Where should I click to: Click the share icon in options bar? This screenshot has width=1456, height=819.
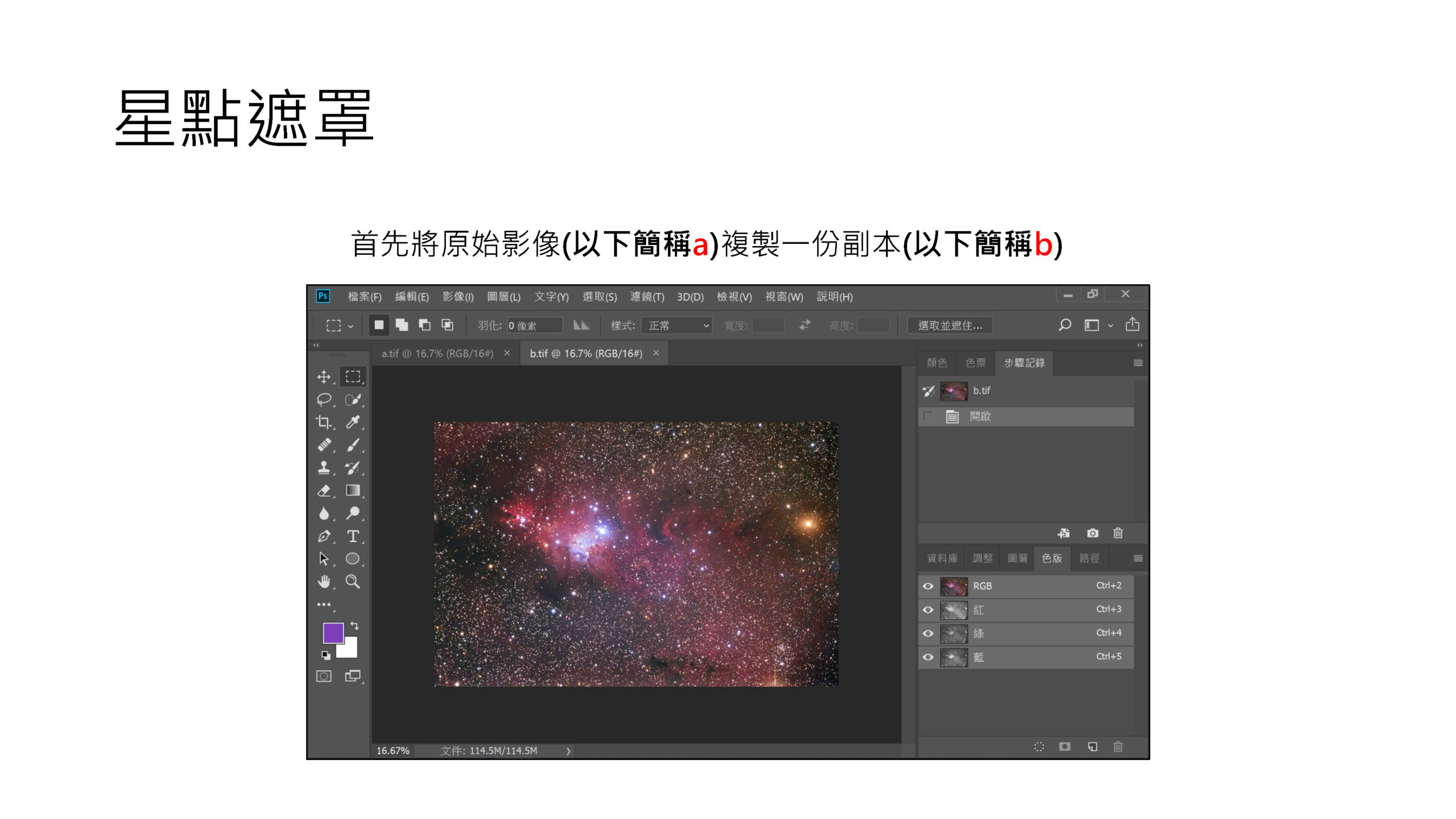[1132, 324]
